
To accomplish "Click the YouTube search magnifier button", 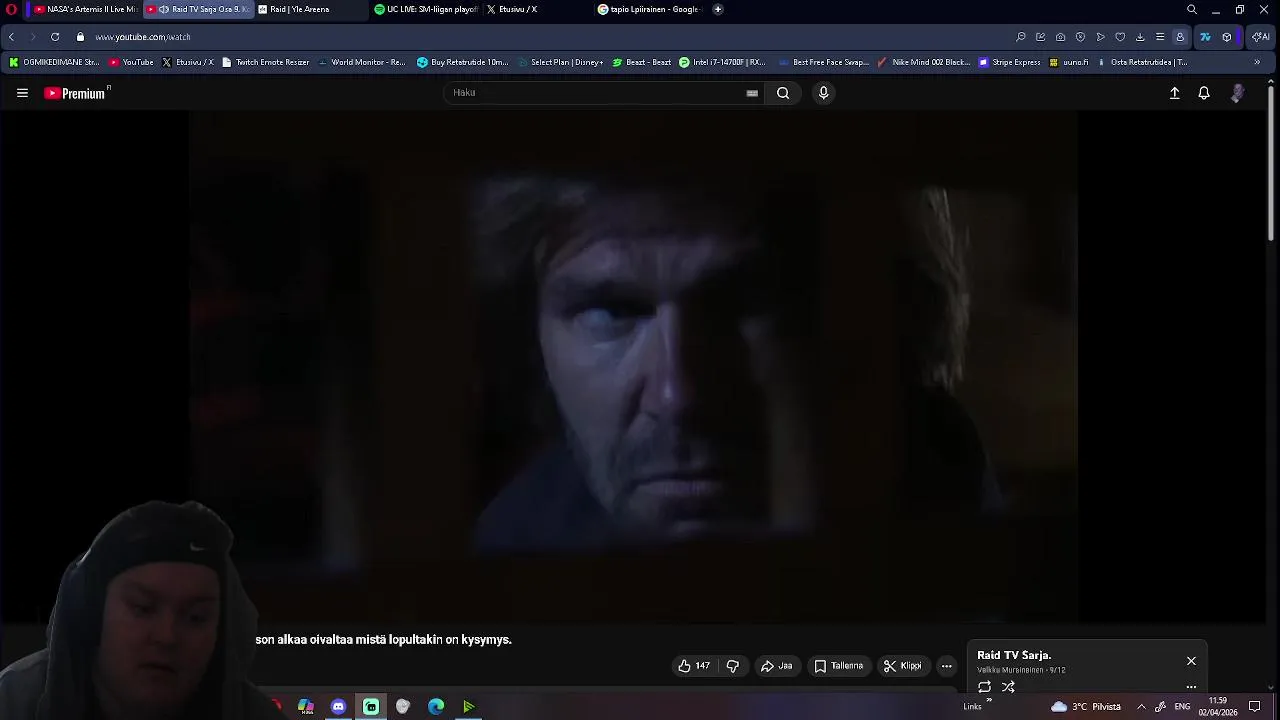I will pyautogui.click(x=783, y=93).
